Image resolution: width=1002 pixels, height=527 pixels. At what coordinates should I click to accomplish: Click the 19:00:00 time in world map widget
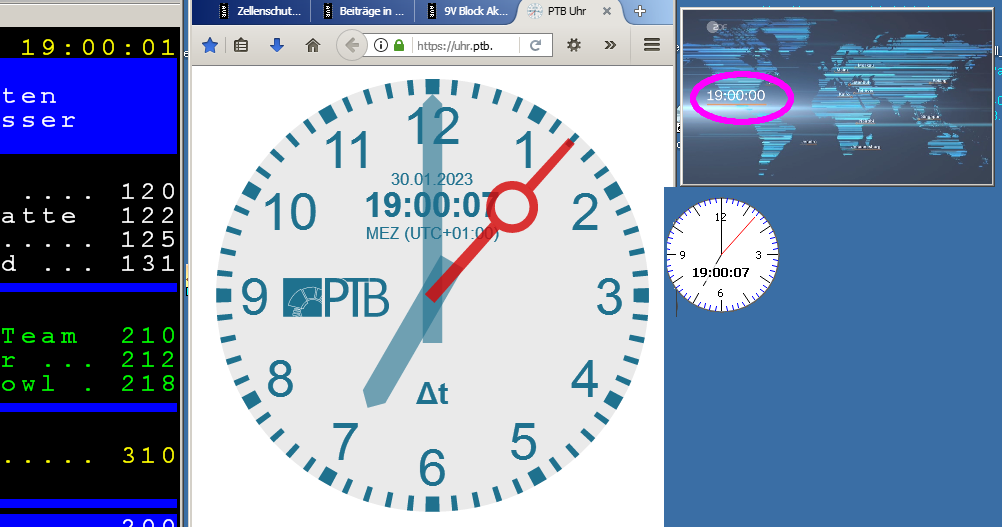tap(736, 96)
